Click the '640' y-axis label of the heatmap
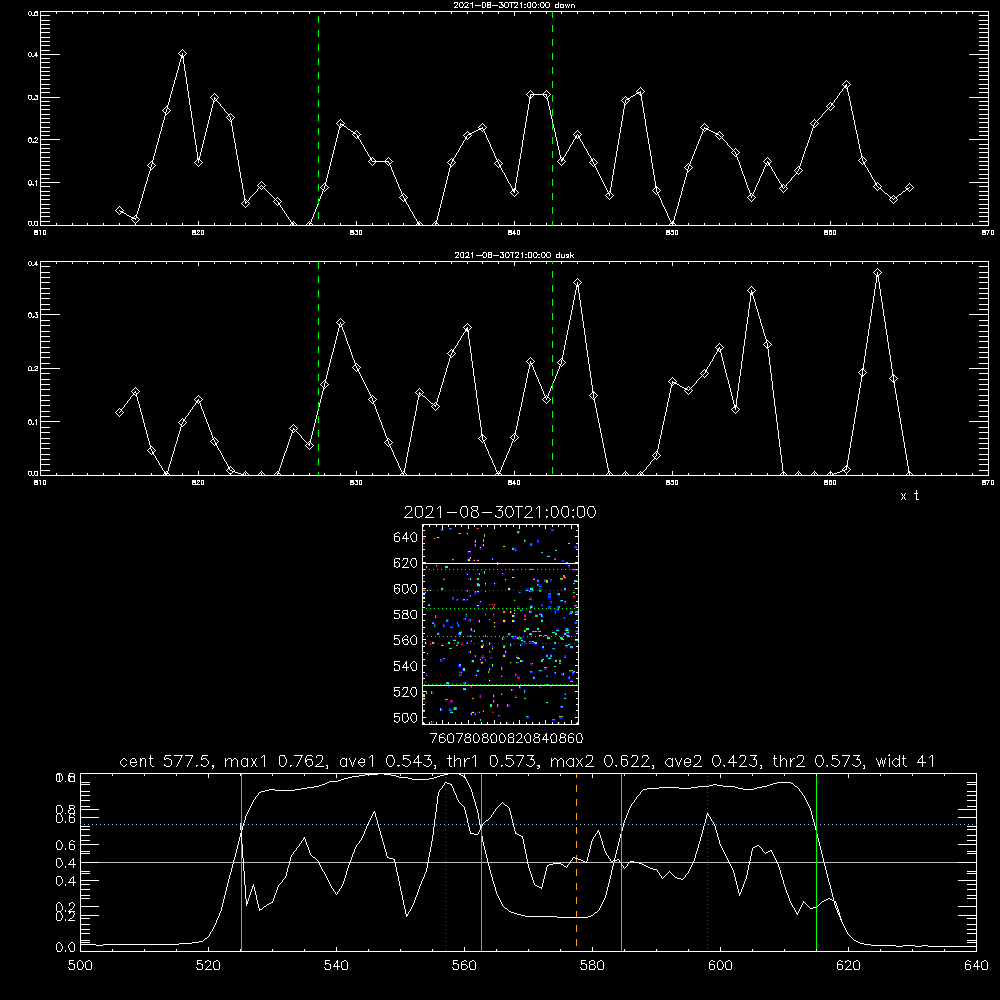Viewport: 1000px width, 1000px height. tap(406, 538)
